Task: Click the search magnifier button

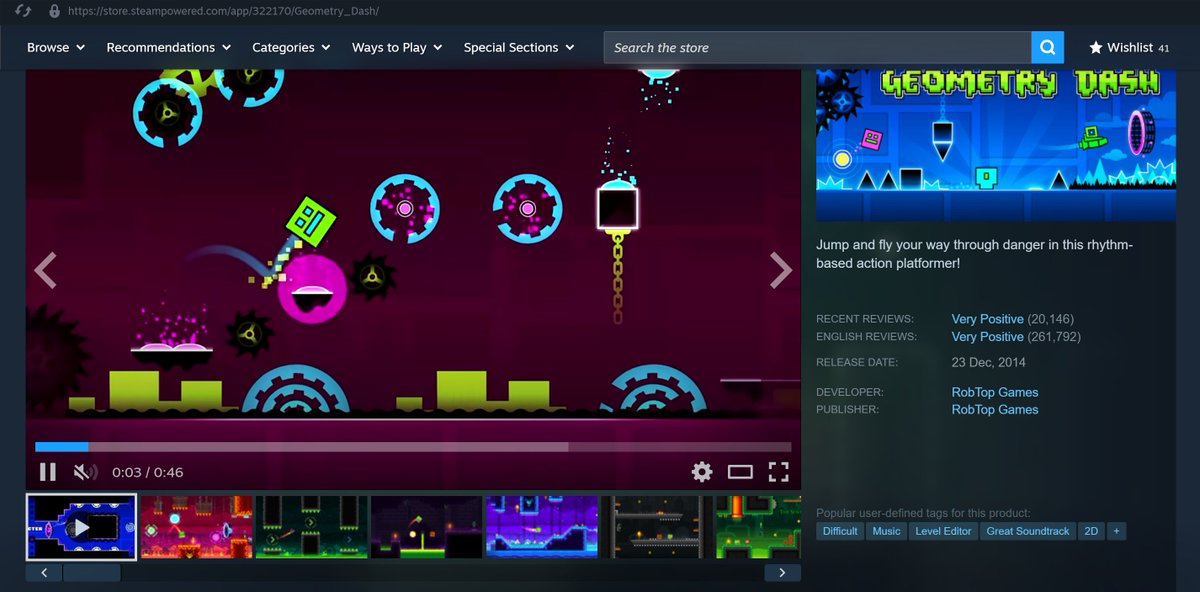Action: pyautogui.click(x=1047, y=47)
